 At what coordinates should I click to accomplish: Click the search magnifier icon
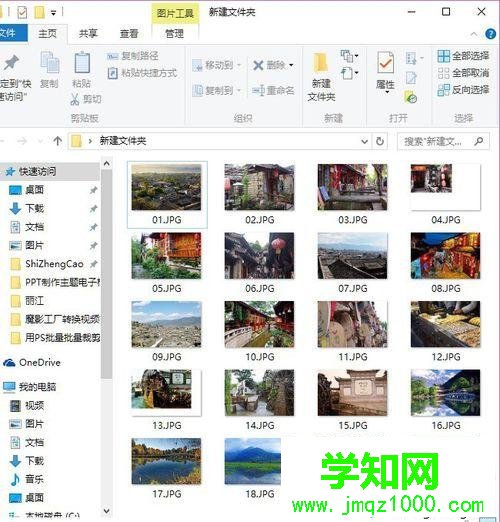coord(479,141)
